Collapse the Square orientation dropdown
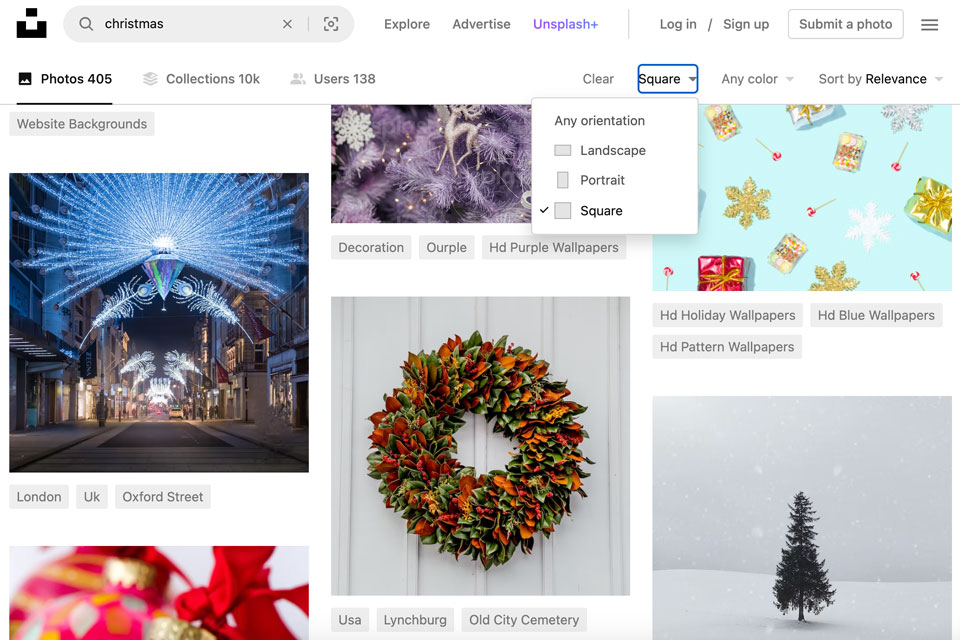This screenshot has width=960, height=640. [667, 79]
